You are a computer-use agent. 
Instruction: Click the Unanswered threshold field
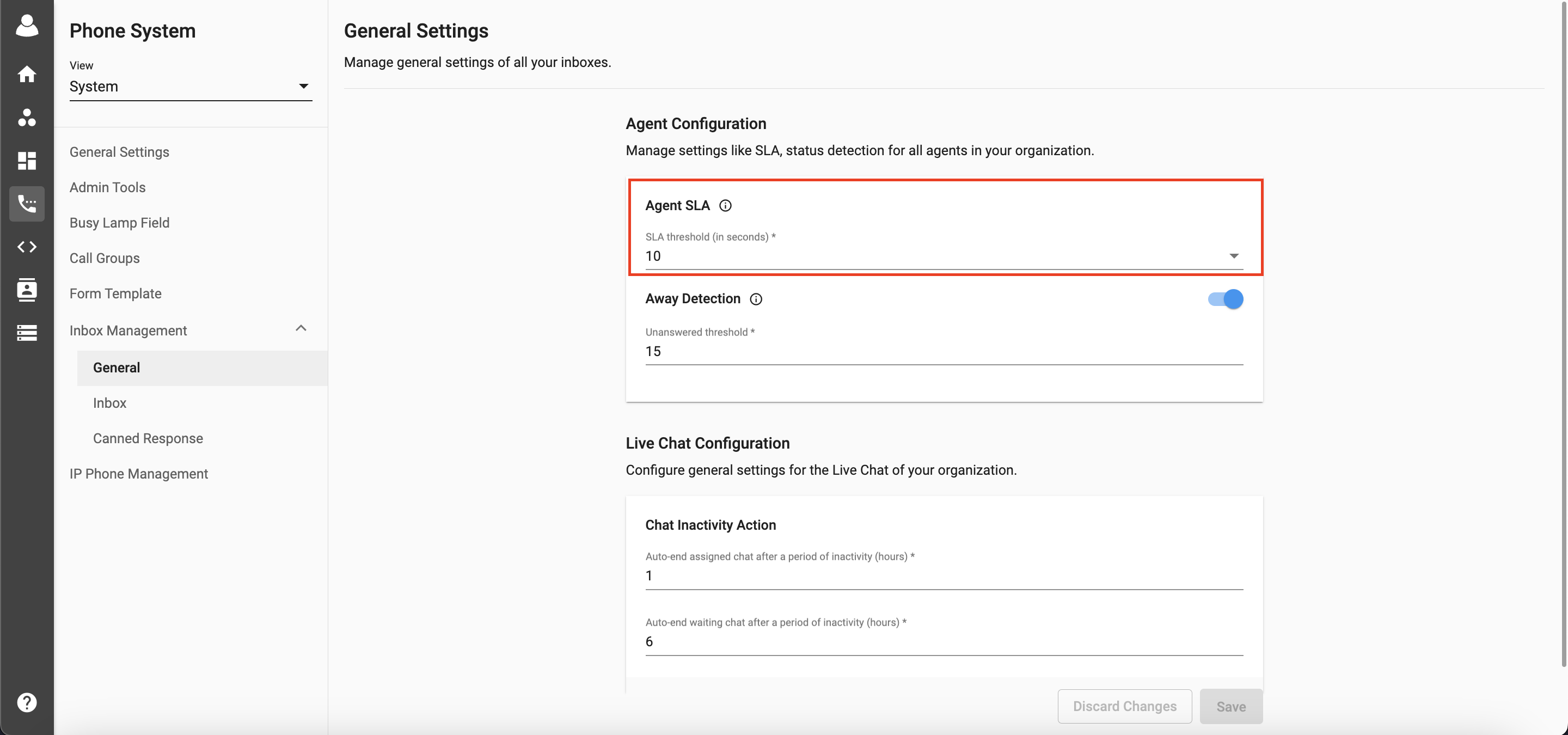click(944, 351)
